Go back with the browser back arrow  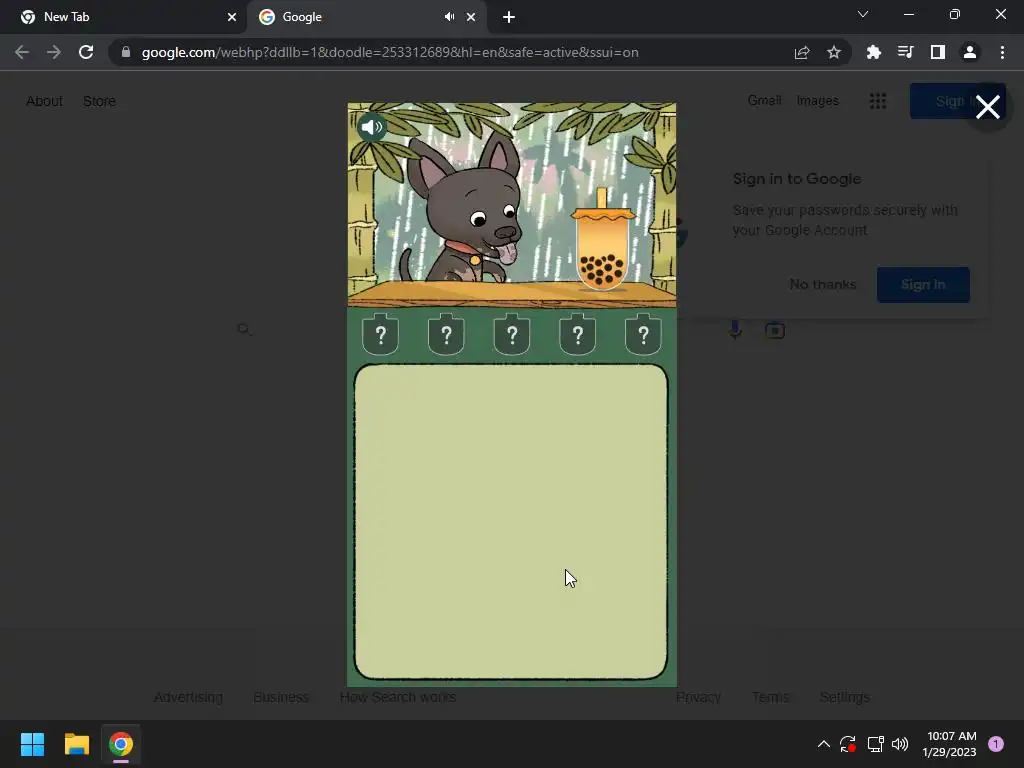[x=22, y=52]
